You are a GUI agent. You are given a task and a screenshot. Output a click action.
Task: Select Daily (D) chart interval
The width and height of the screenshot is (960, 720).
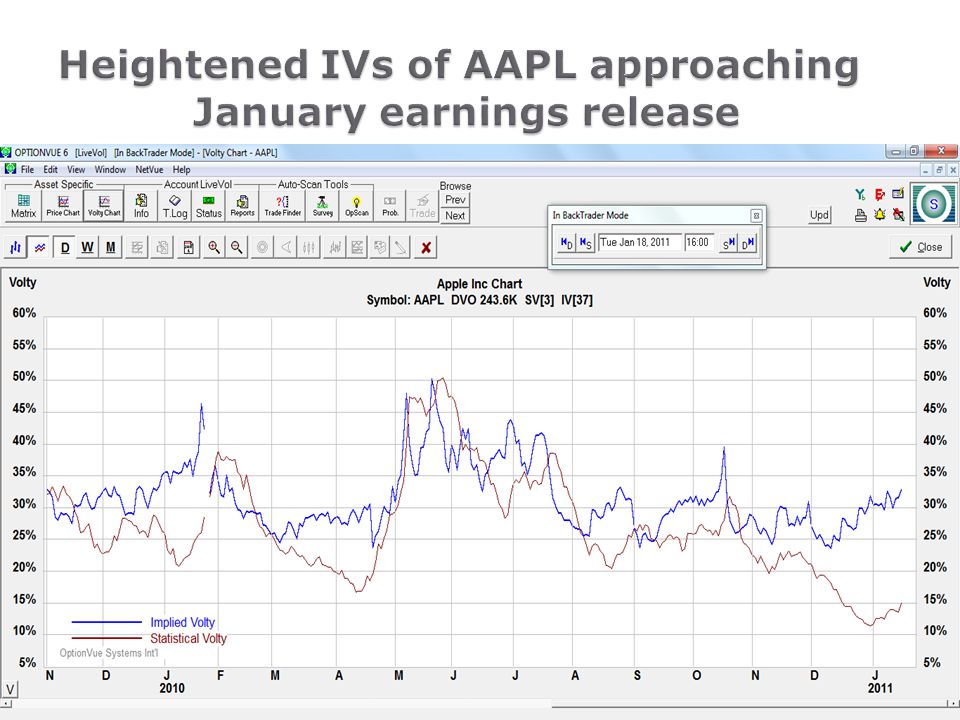(x=65, y=247)
